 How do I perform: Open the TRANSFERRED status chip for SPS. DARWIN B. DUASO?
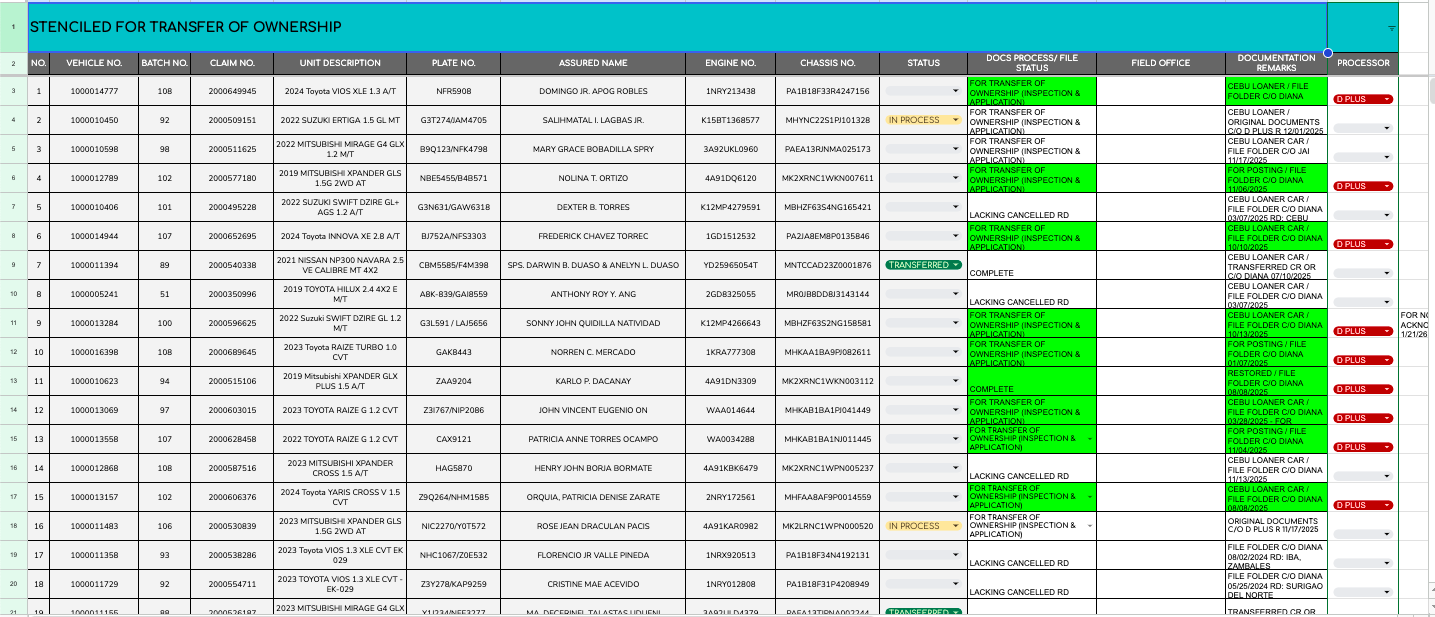923,265
